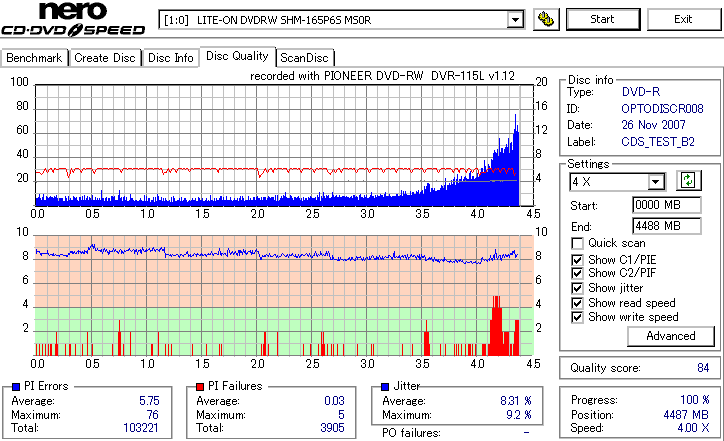Viewport: 724px width, 441px height.
Task: Click the End 4488 MB input field
Action: pyautogui.click(x=666, y=226)
